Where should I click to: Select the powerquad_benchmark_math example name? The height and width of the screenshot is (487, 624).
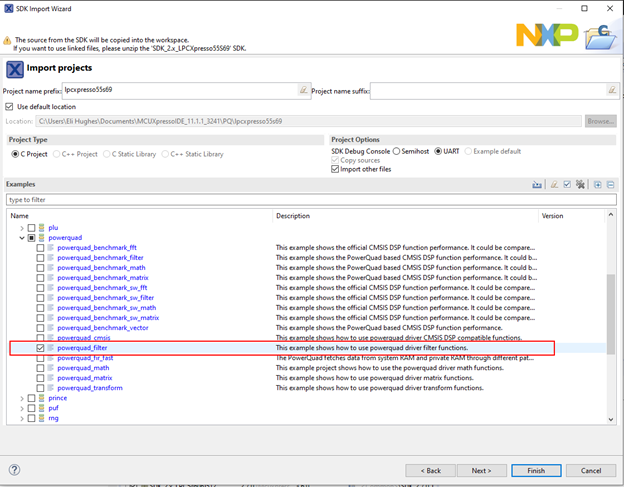tap(101, 268)
